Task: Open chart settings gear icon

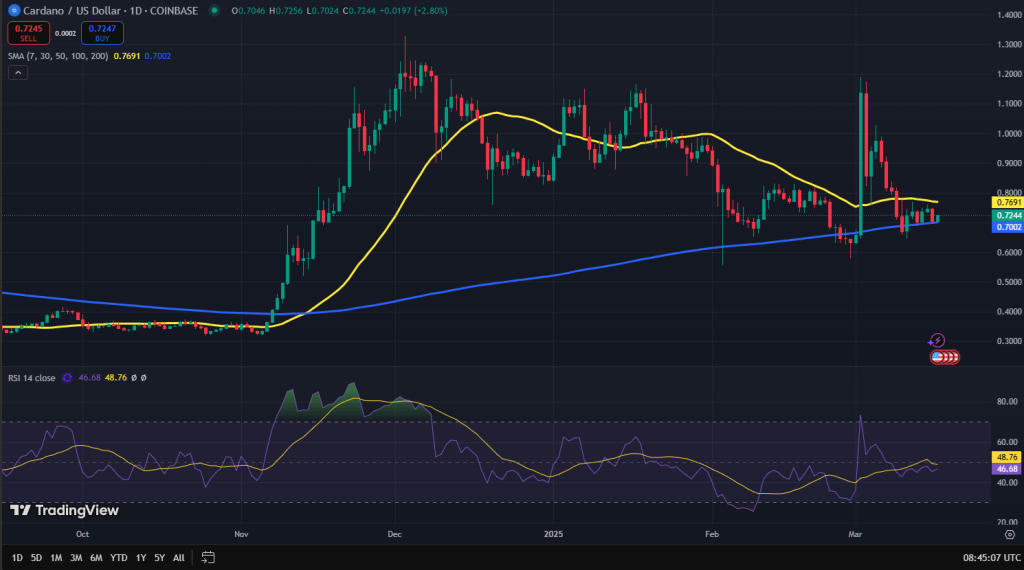Action: (1010, 535)
